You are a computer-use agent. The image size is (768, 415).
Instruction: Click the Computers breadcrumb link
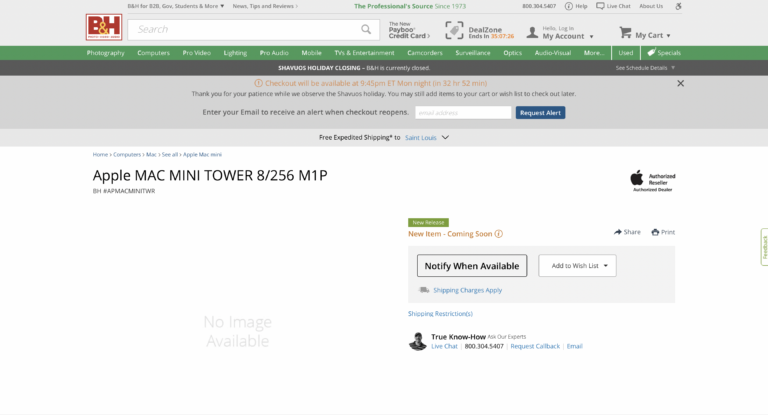tap(127, 154)
